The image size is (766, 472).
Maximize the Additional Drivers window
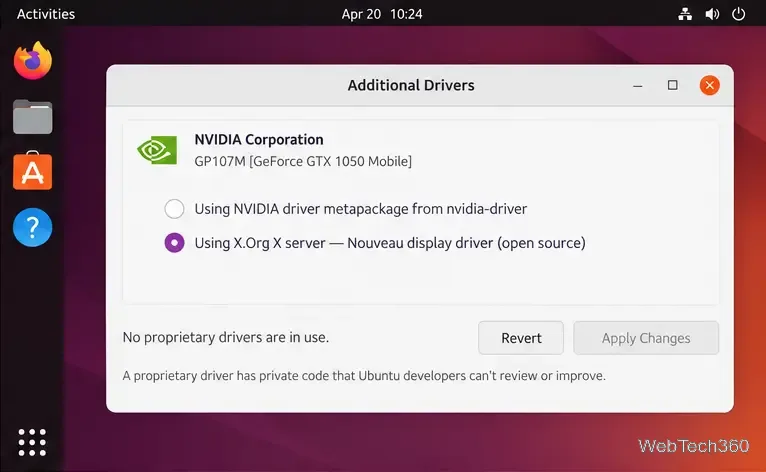click(673, 86)
